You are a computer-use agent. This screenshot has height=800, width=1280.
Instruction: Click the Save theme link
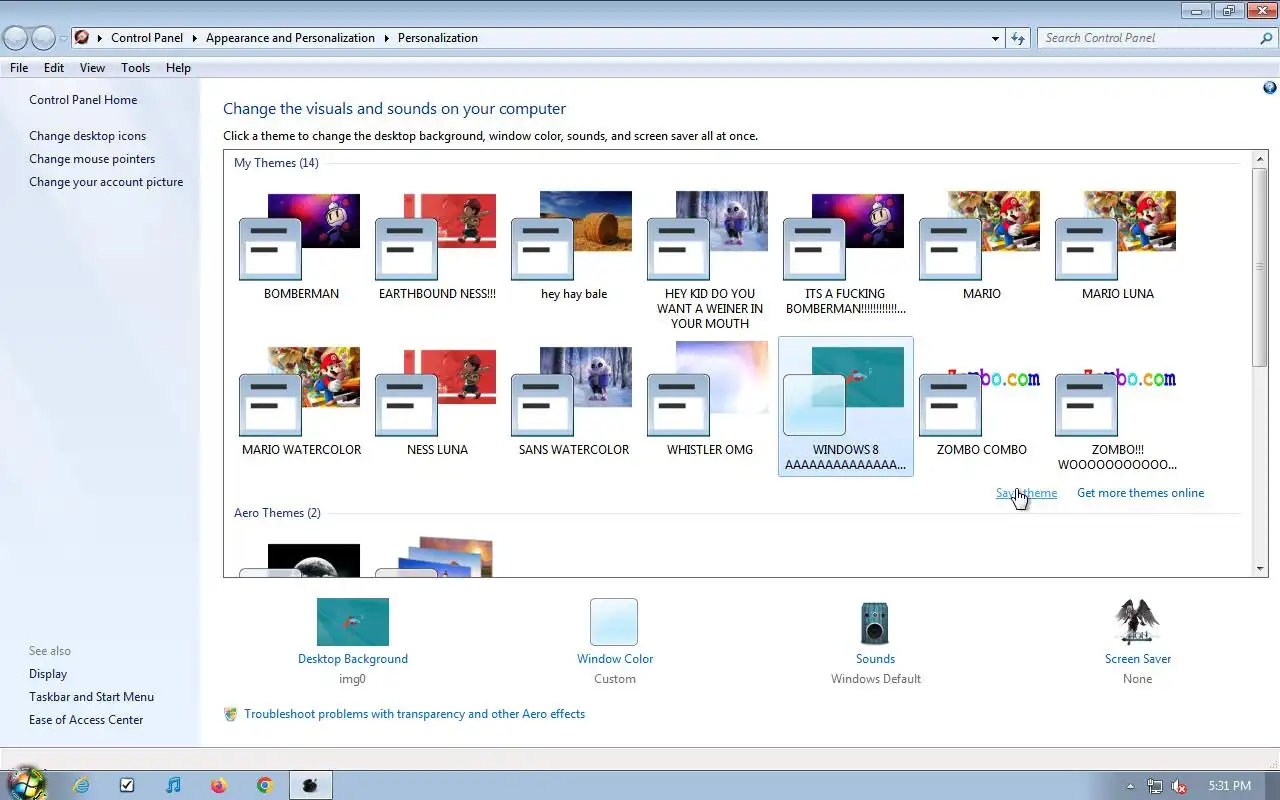pyautogui.click(x=1026, y=493)
